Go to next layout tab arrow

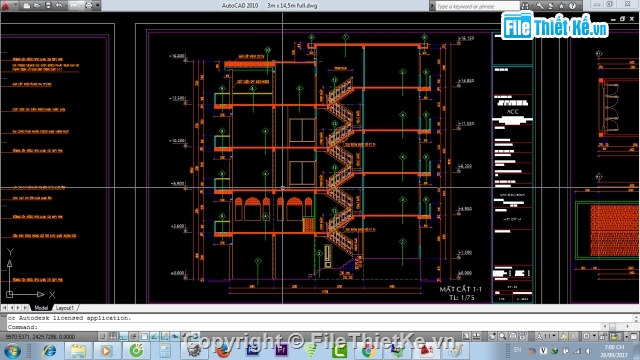click(18, 308)
